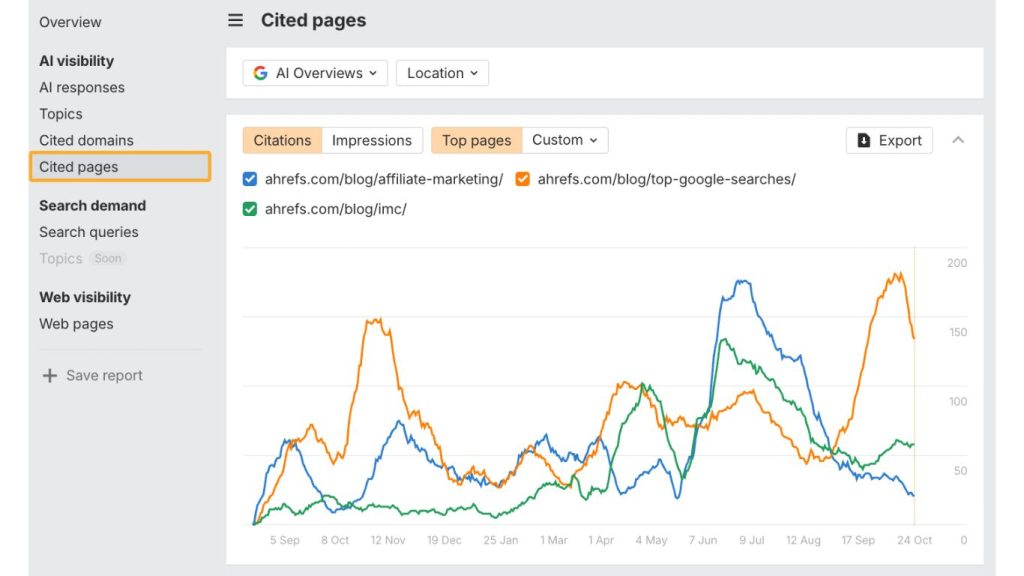Click the download icon in Export button
1024x576 pixels.
click(863, 140)
